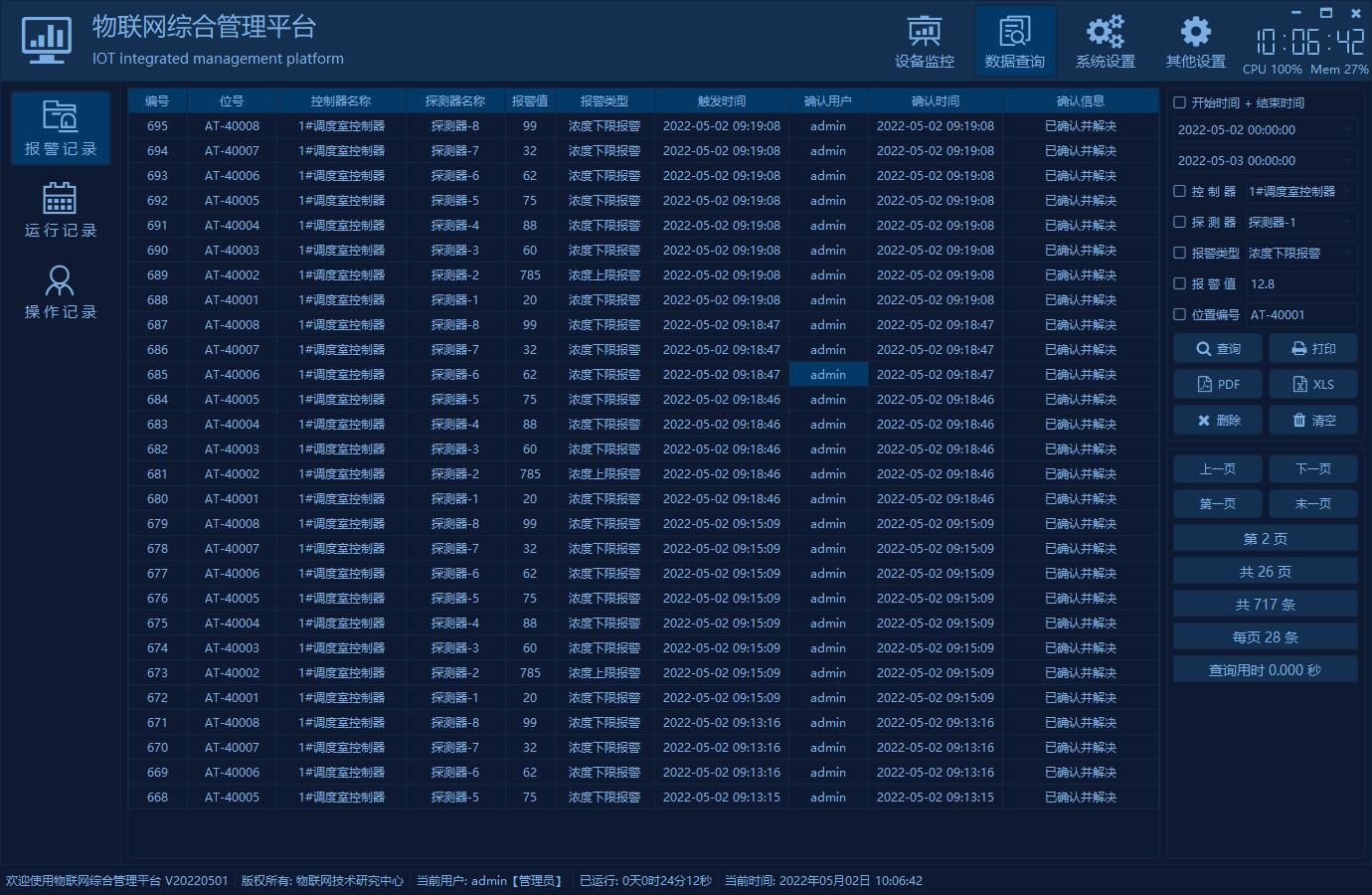This screenshot has width=1372, height=895.
Task: Click the 报警值 input field showing 12.8
Action: pyautogui.click(x=1300, y=284)
